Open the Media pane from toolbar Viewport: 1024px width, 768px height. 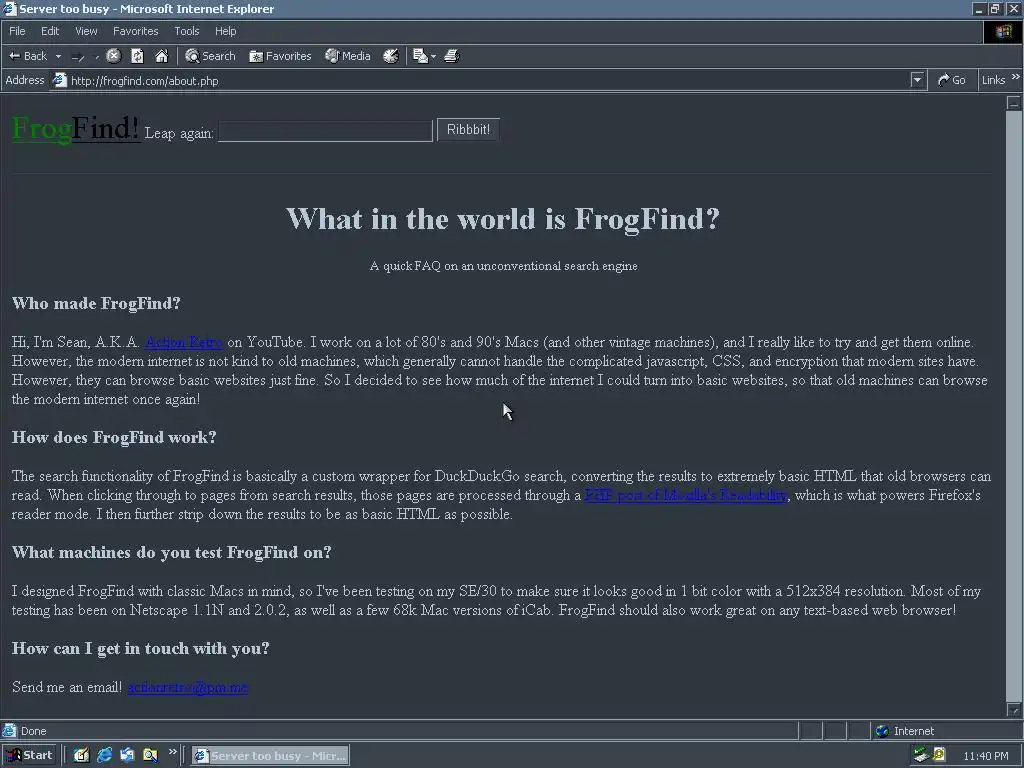(348, 56)
